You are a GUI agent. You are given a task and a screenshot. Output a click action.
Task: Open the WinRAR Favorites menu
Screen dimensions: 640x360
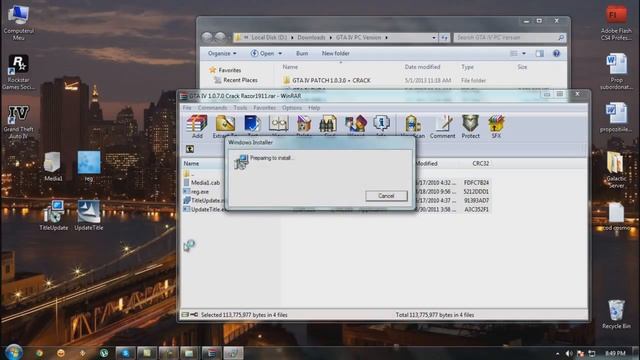(x=264, y=108)
